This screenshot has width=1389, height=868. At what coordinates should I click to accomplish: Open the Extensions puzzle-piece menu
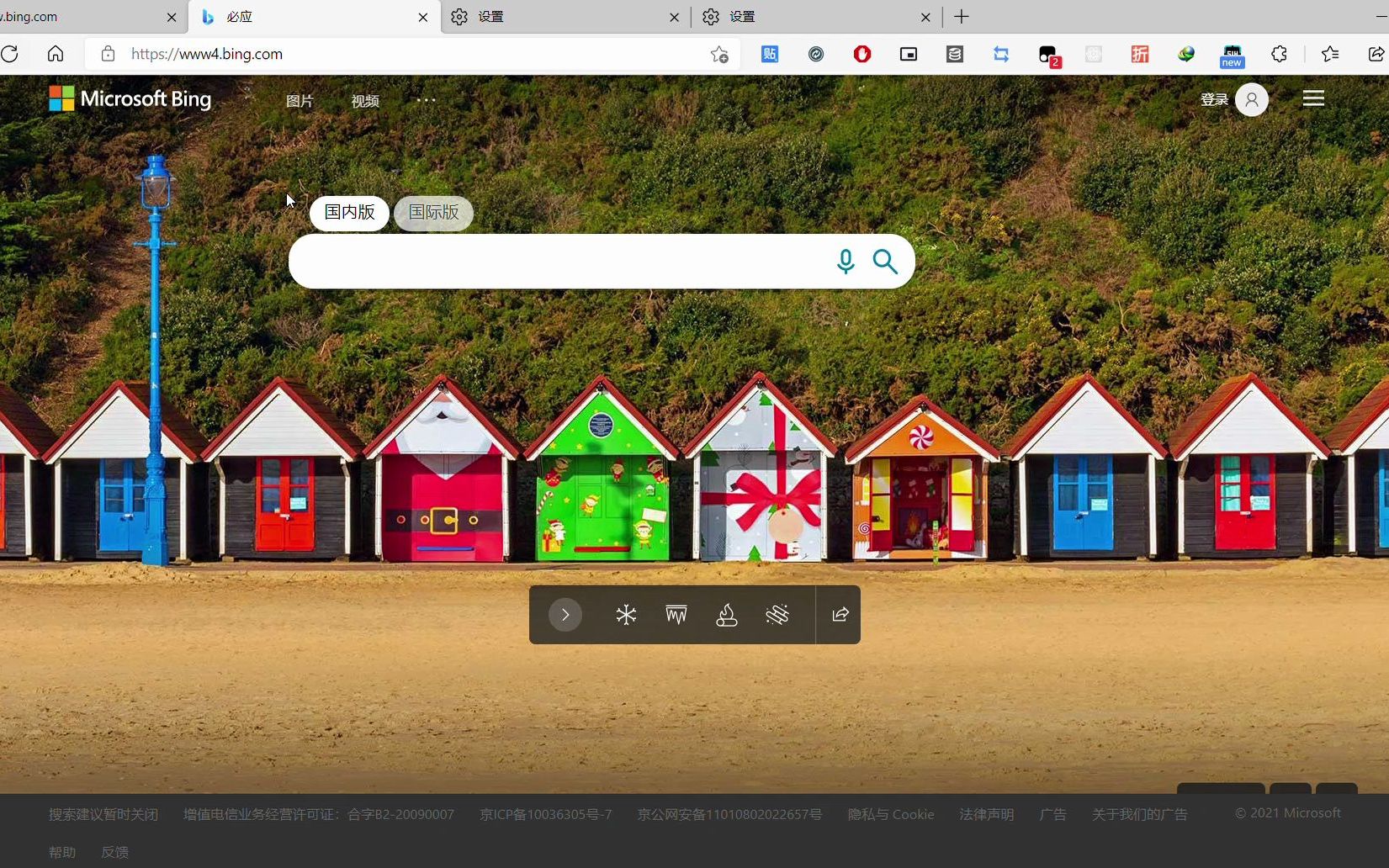click(1279, 54)
